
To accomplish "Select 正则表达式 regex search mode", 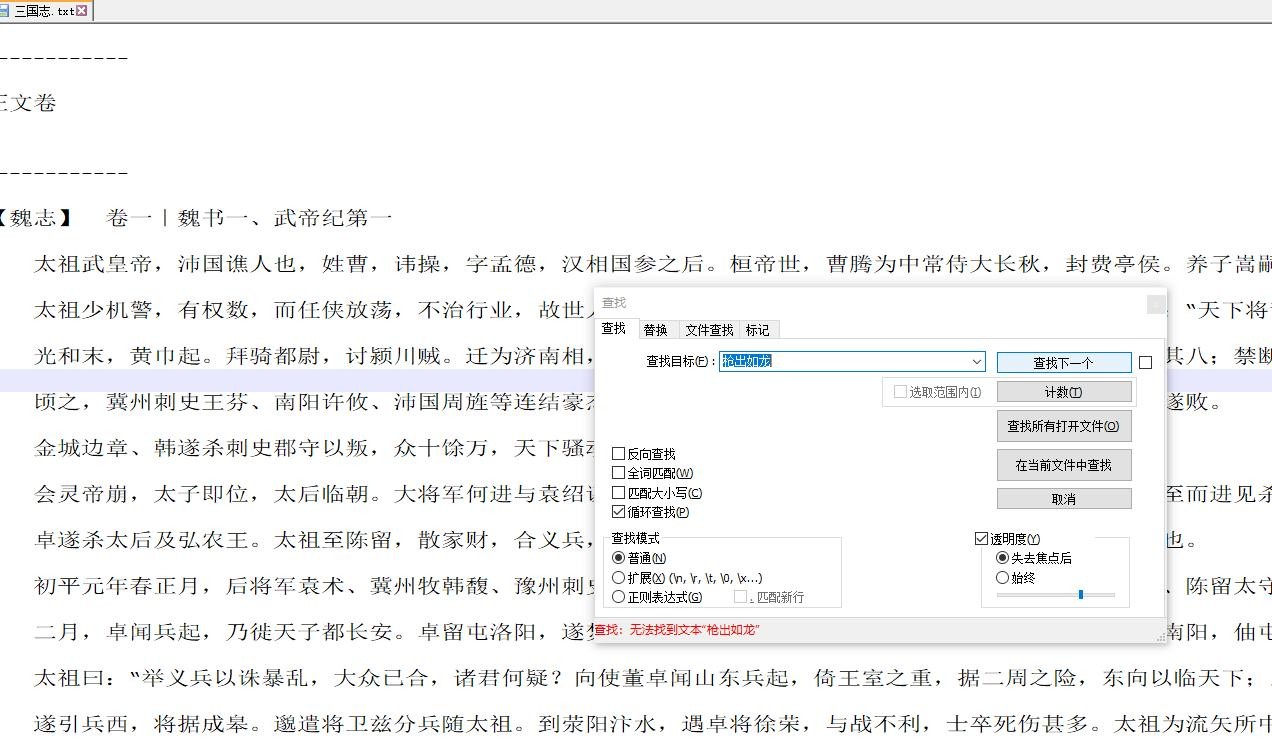I will pos(619,597).
